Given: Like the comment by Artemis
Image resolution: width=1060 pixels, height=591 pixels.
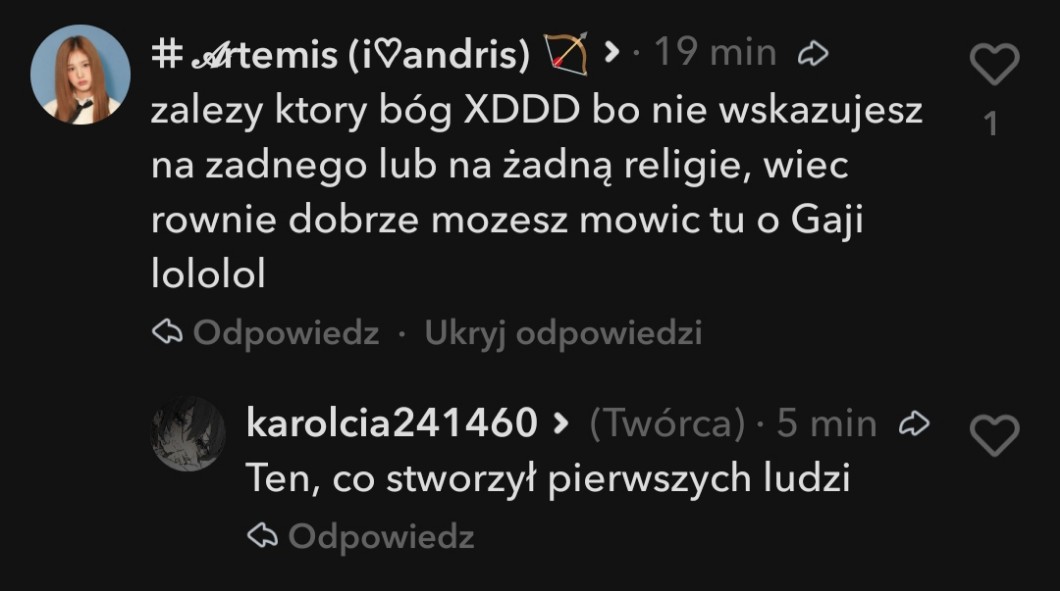Looking at the screenshot, I should click(994, 64).
